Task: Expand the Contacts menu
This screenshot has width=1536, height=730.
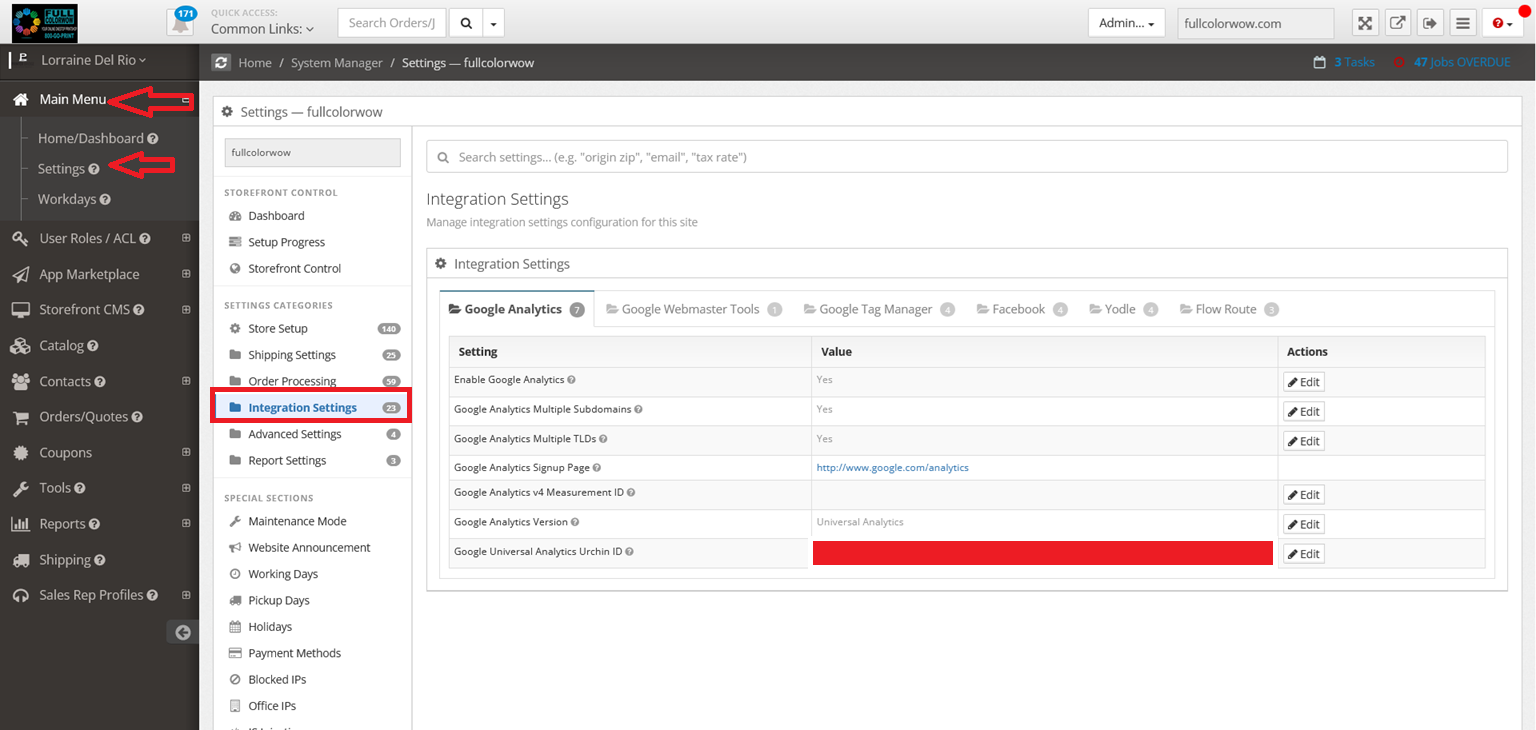Action: point(186,381)
